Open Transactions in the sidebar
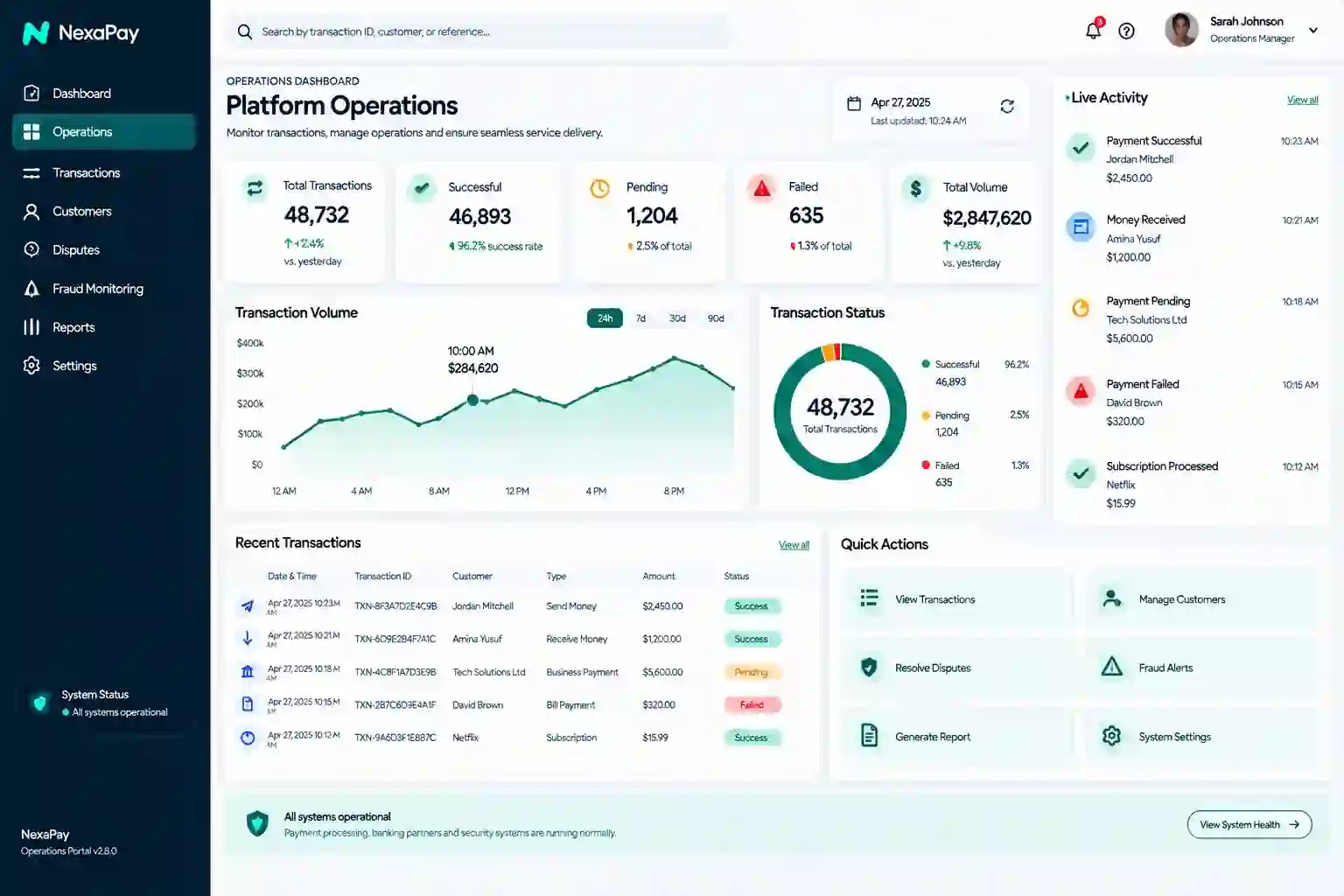Screen dimensions: 1344x896 click(x=104, y=172)
